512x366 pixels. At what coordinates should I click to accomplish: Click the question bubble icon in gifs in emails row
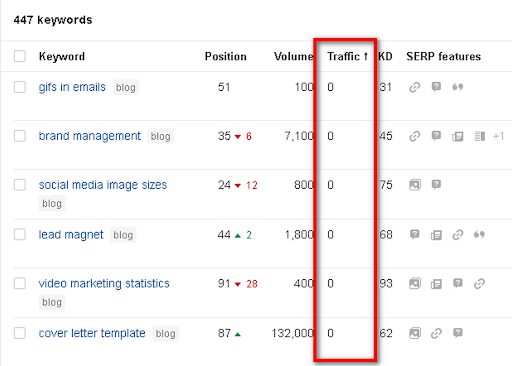point(436,87)
